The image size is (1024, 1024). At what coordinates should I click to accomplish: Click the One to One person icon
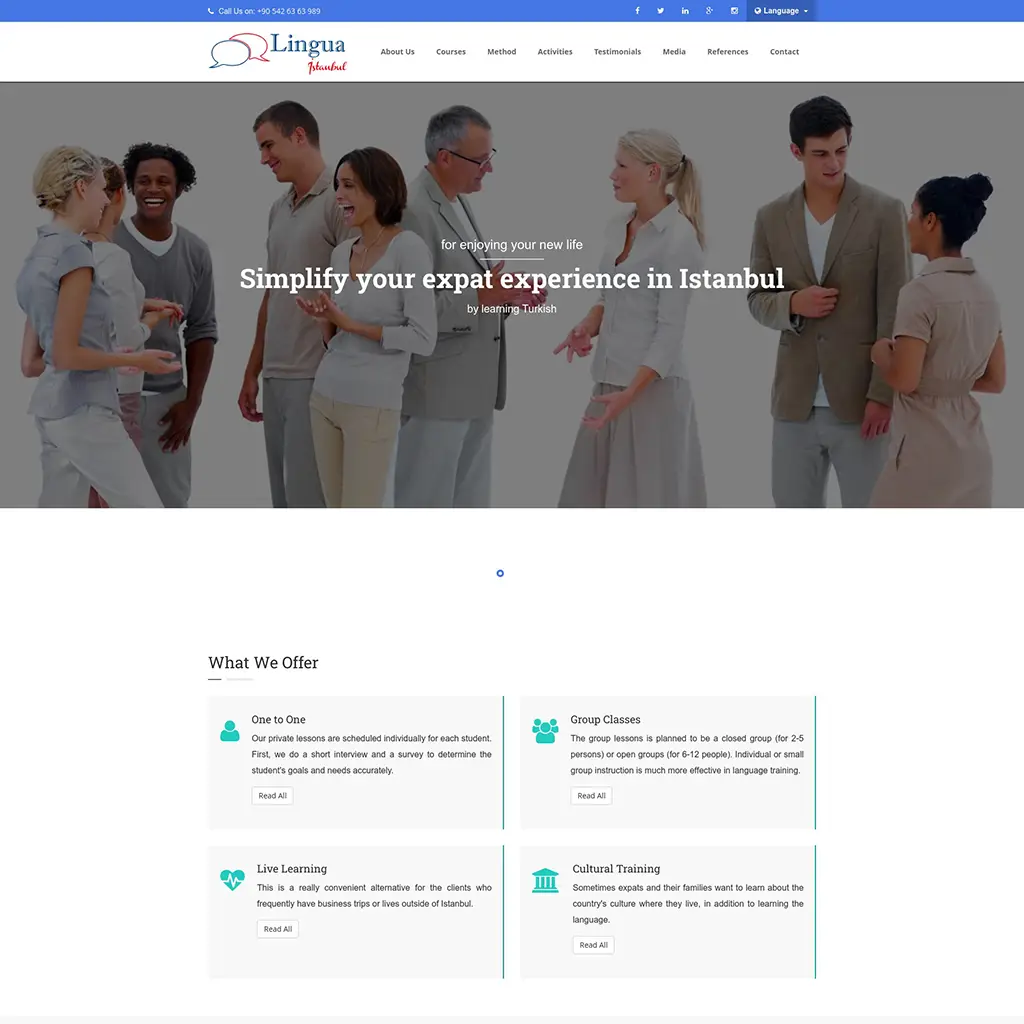tap(230, 731)
